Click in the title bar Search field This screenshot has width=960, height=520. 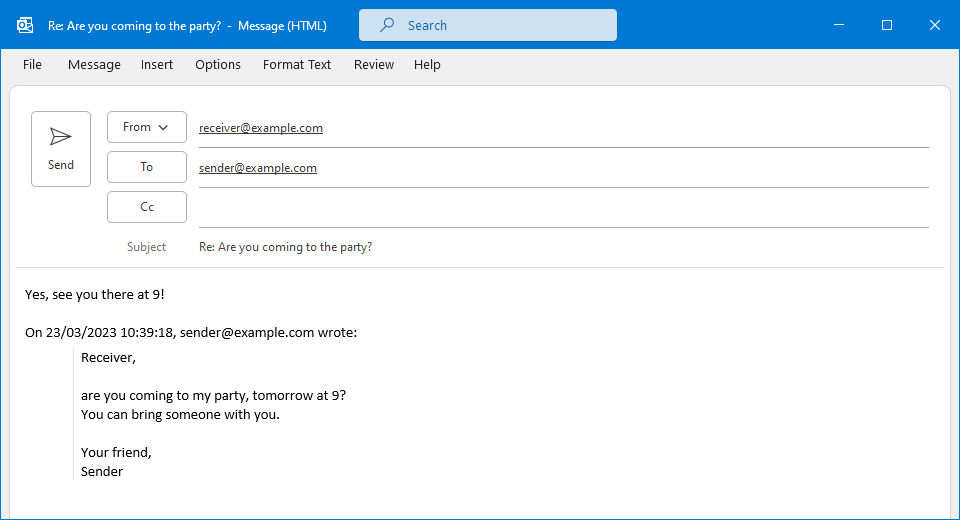[x=500, y=25]
